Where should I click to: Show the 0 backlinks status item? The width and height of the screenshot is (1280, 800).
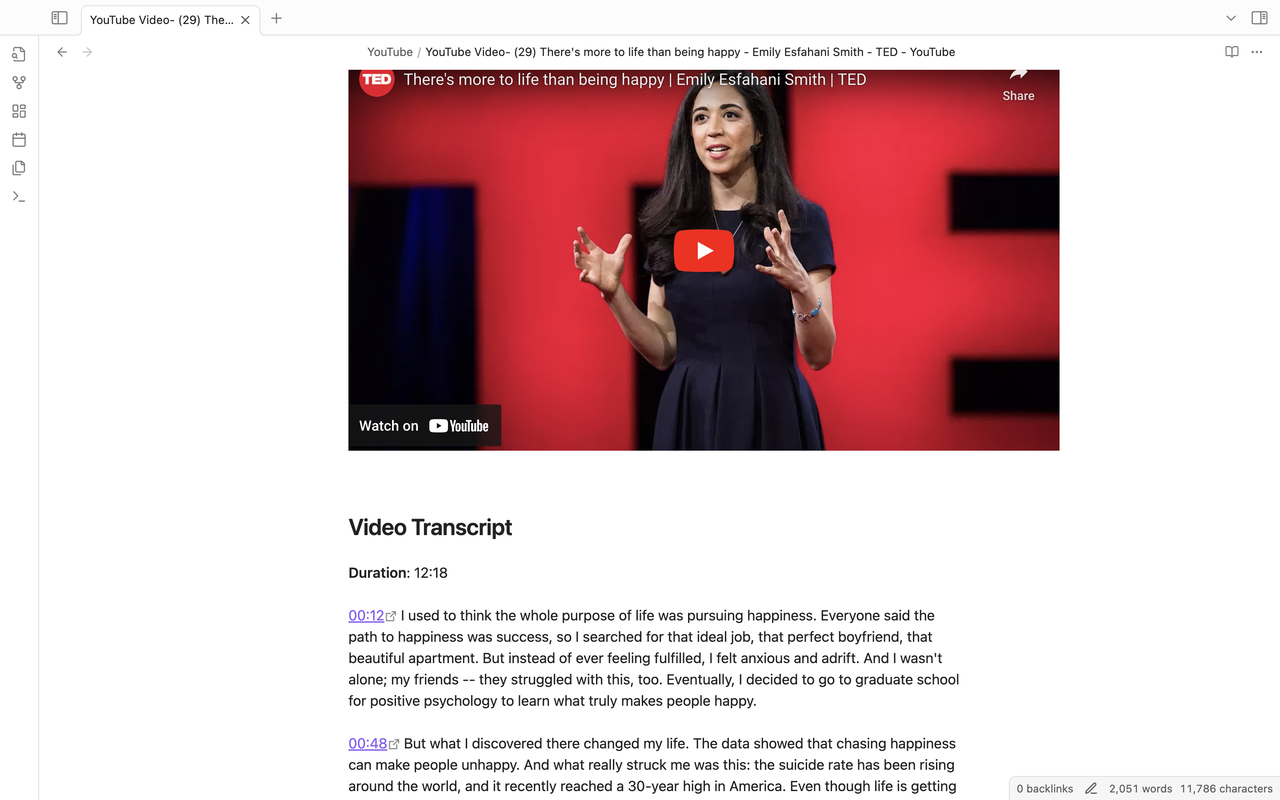pyautogui.click(x=1044, y=789)
